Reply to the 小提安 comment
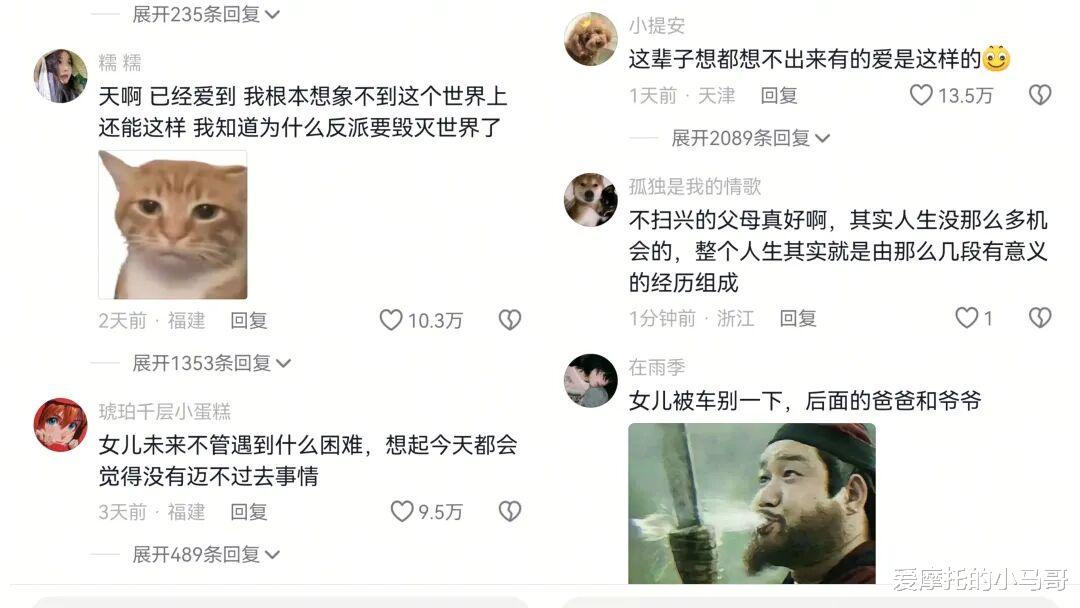The height and width of the screenshot is (608, 1080). click(x=779, y=96)
